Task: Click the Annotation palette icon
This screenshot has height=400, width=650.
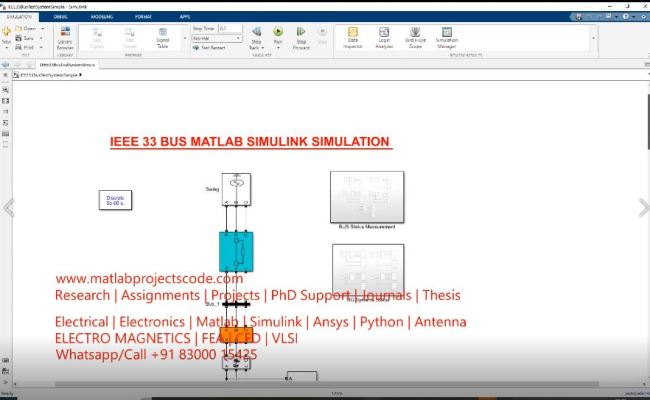Action: pos(5,123)
